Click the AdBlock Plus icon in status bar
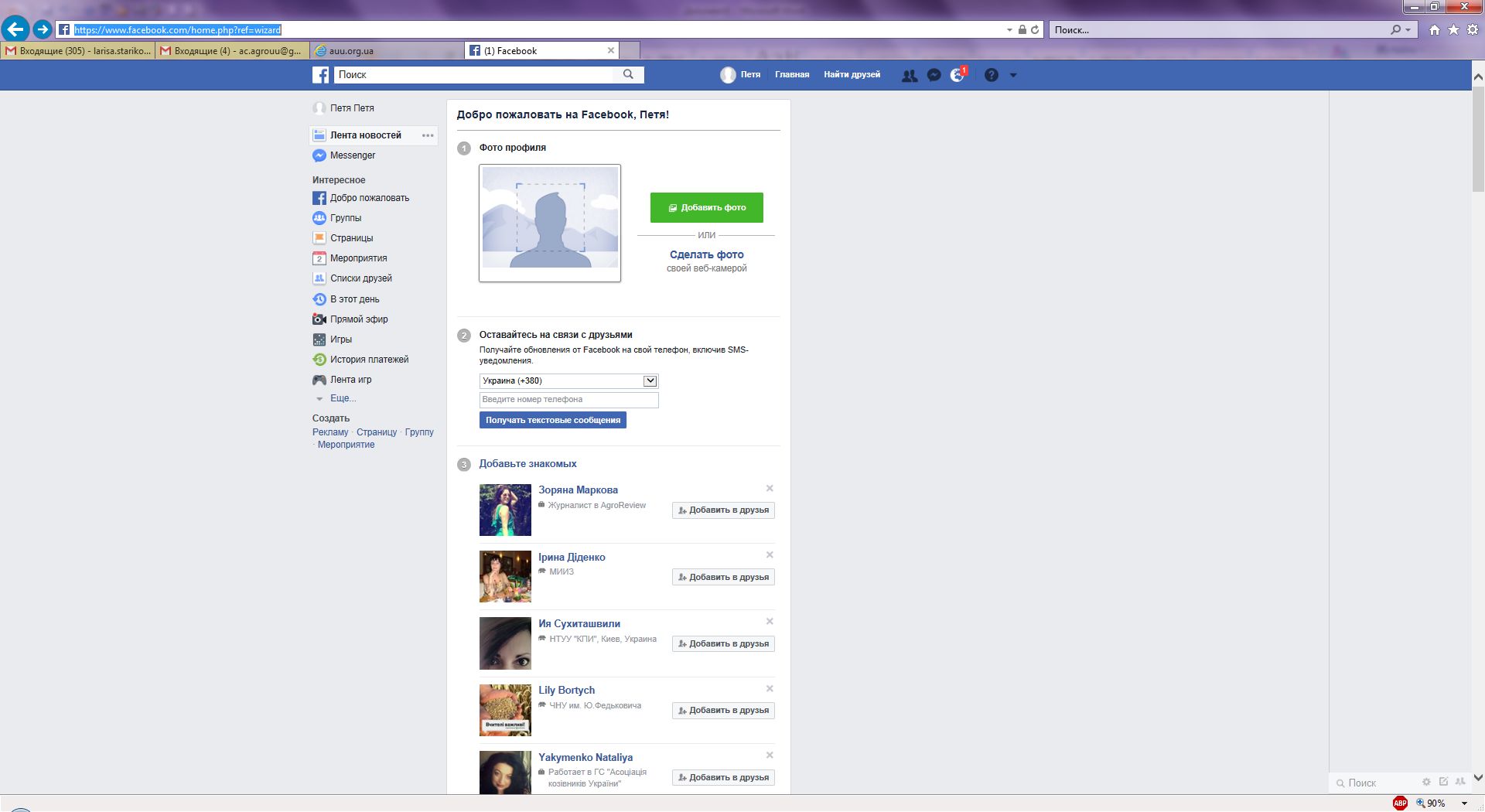Screen dimensions: 1485x812 [x=1400, y=803]
